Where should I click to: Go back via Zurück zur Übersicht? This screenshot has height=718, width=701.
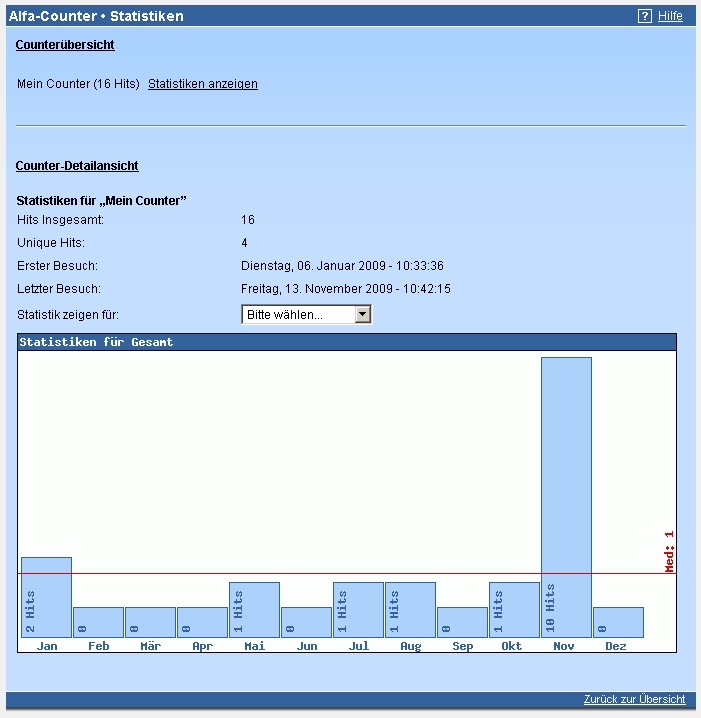pyautogui.click(x=634, y=699)
